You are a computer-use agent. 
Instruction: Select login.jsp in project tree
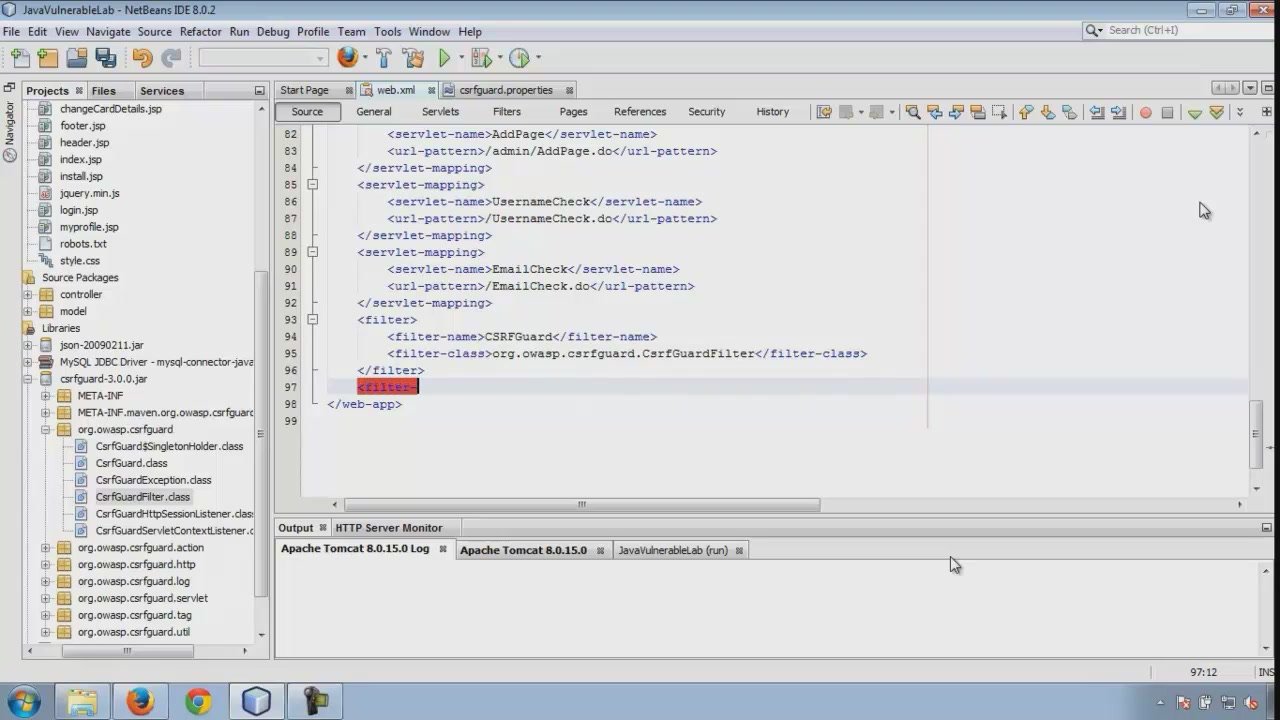pos(79,210)
